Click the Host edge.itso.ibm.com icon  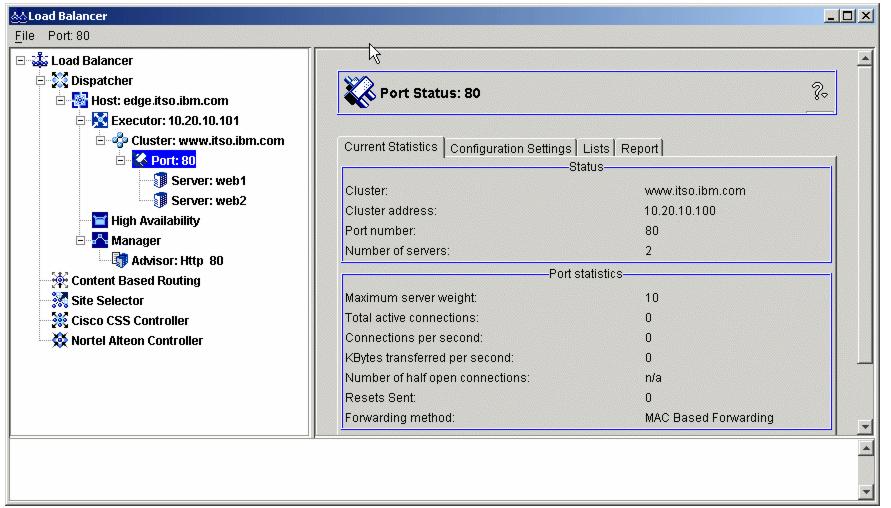[x=80, y=101]
